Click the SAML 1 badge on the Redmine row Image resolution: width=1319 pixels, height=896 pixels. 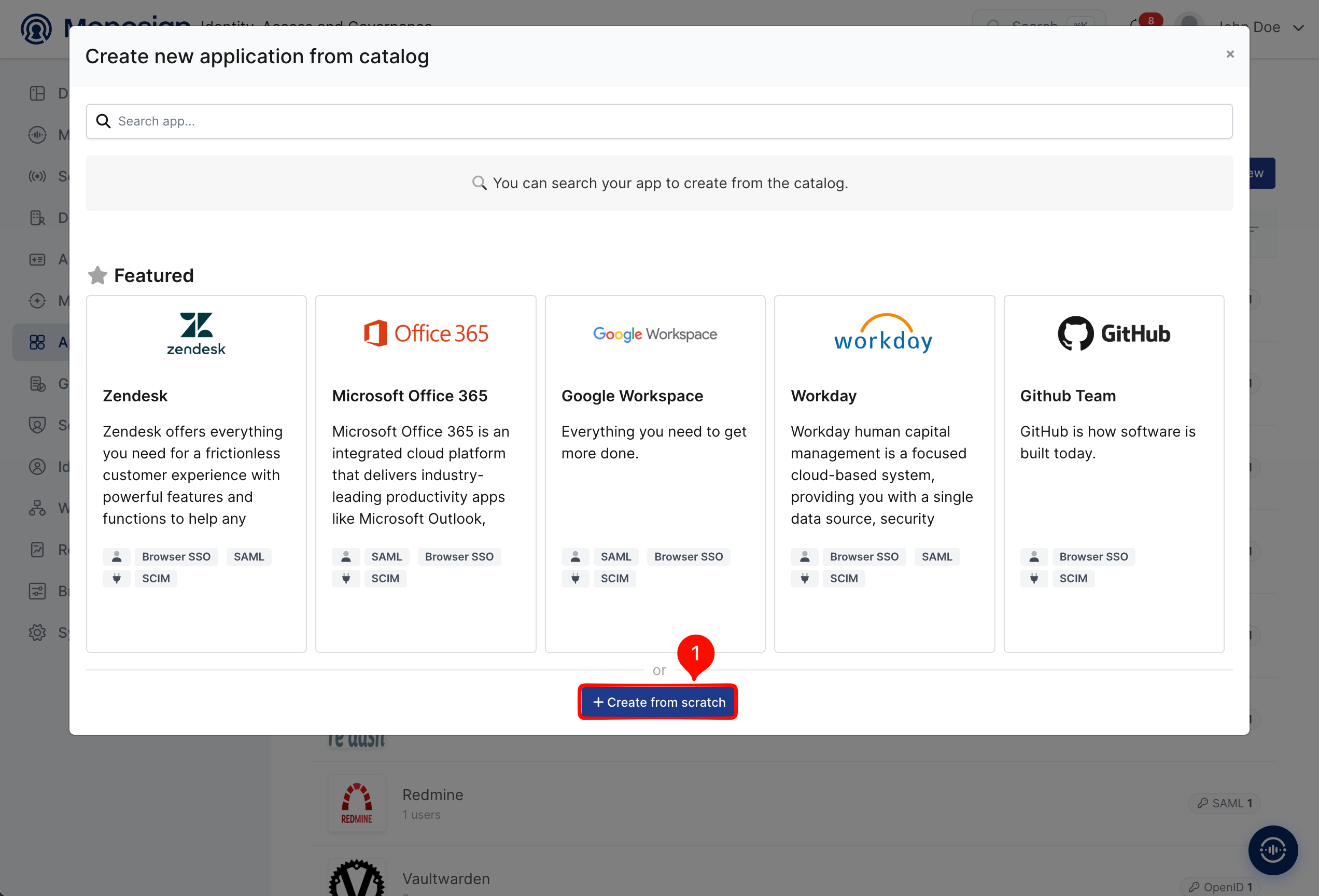pyautogui.click(x=1224, y=803)
